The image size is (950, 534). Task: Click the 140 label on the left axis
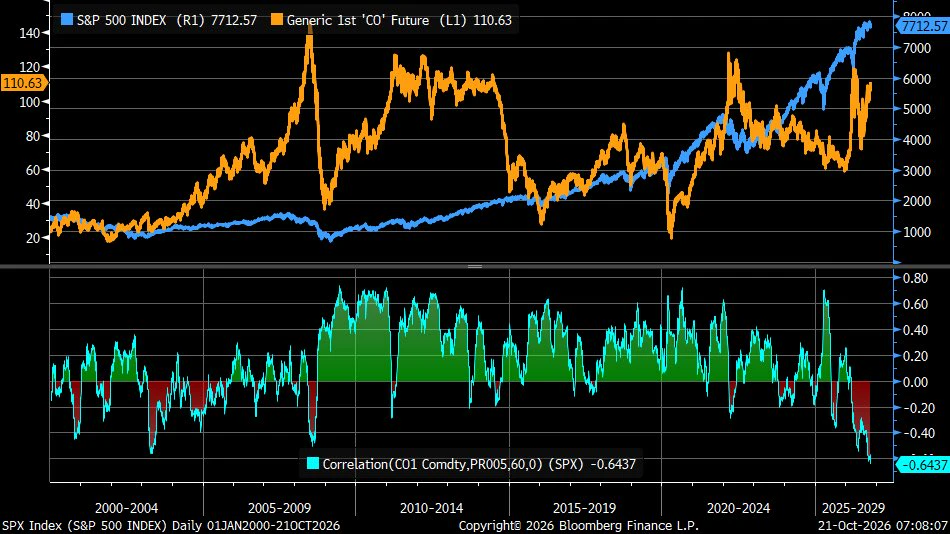tap(30, 33)
